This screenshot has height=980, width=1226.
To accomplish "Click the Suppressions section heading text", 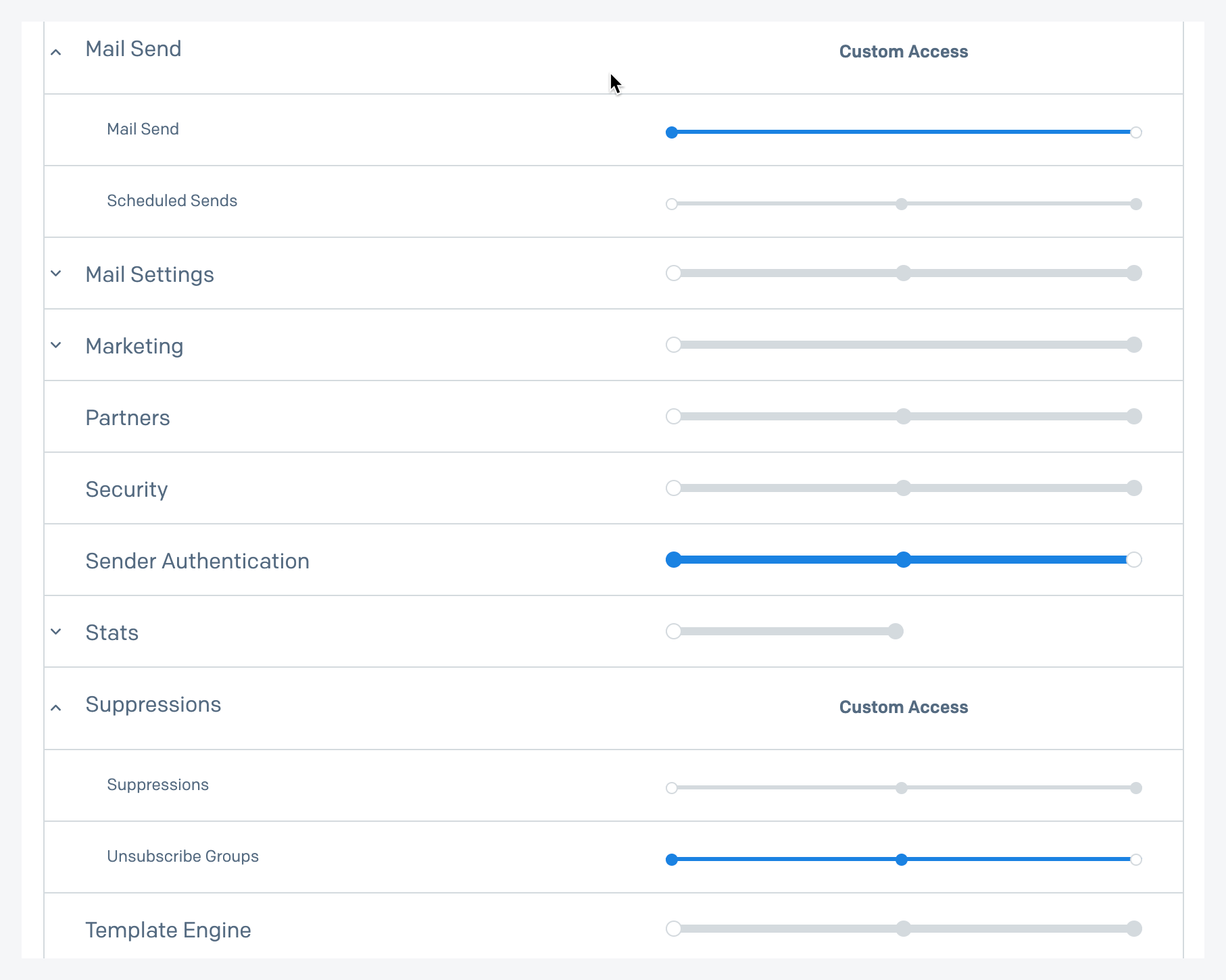I will [153, 704].
